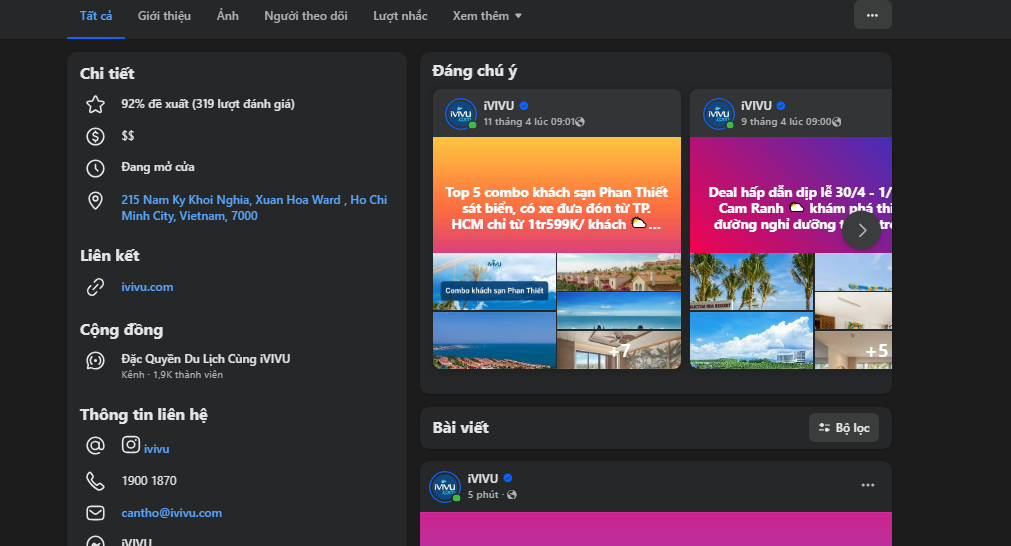Open the Đặc Quyền Du Lịch Cùng iVIVU channel
1011x546 pixels.
[x=206, y=359]
